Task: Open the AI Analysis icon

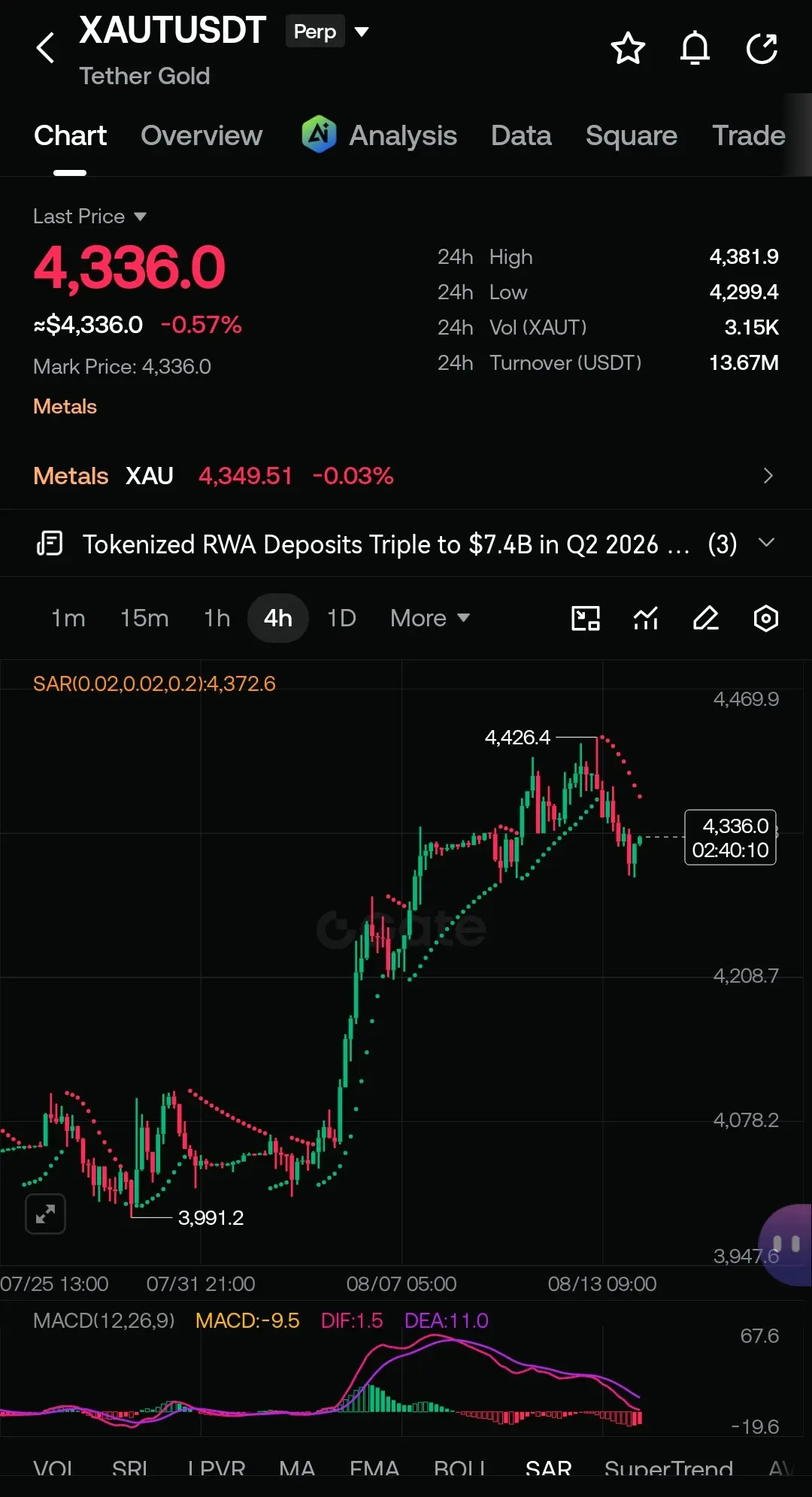Action: click(x=319, y=135)
